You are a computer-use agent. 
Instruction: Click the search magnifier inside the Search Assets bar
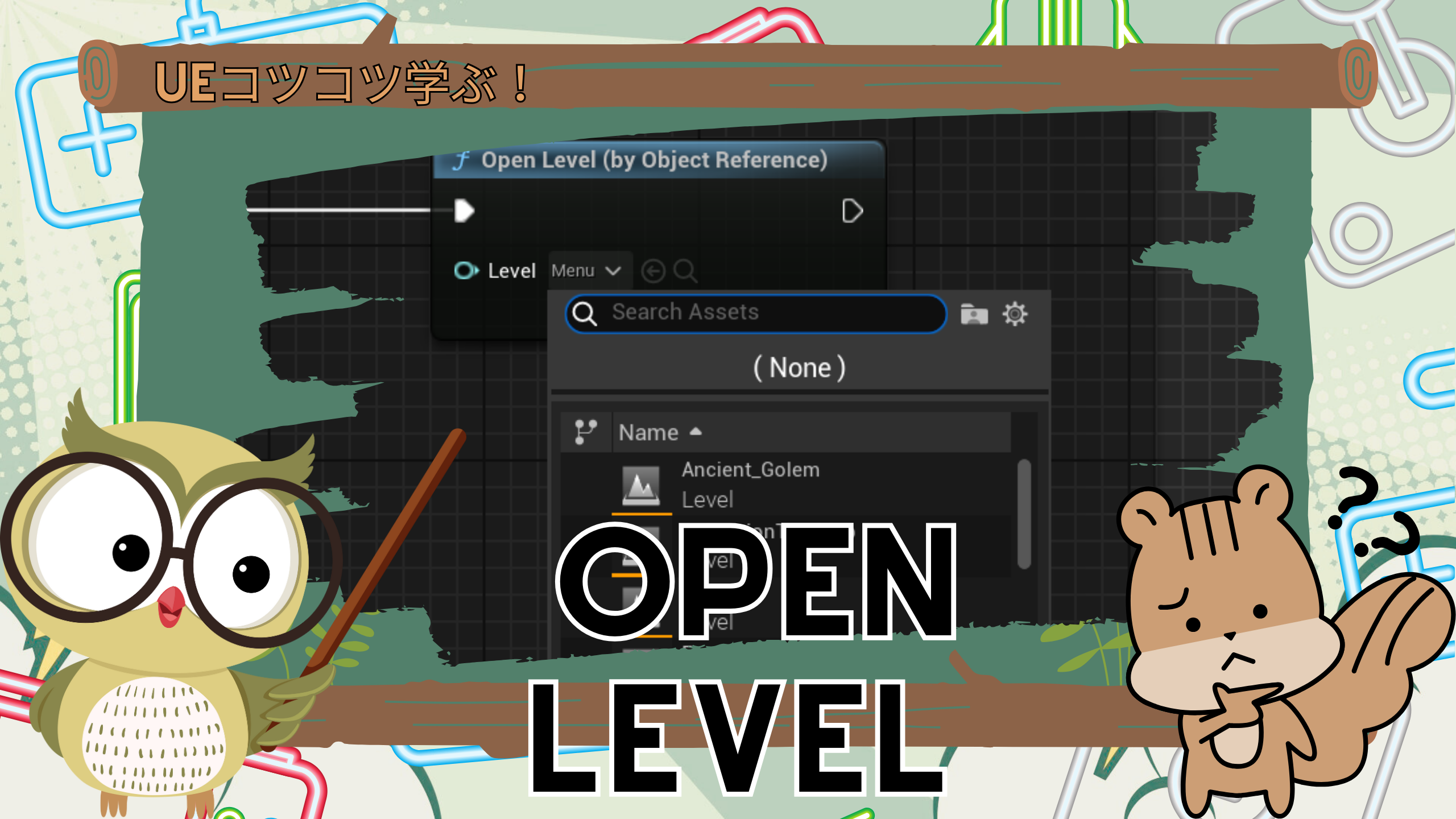[x=586, y=312]
